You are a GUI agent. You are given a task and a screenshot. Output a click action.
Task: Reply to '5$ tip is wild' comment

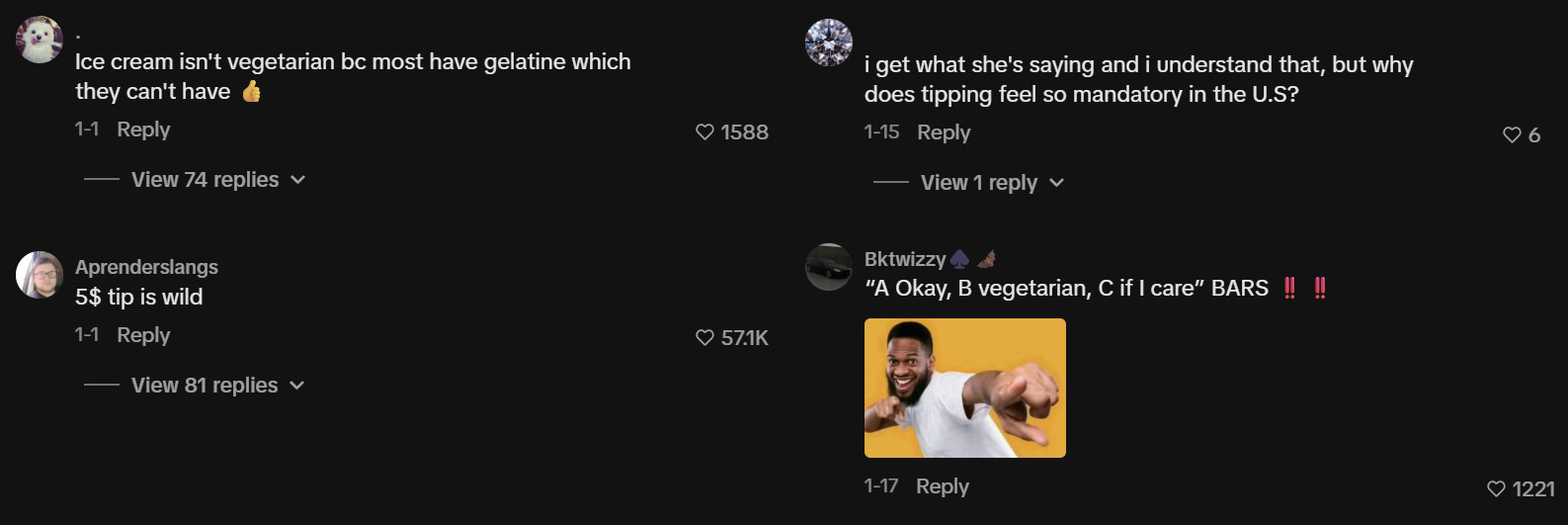143,335
